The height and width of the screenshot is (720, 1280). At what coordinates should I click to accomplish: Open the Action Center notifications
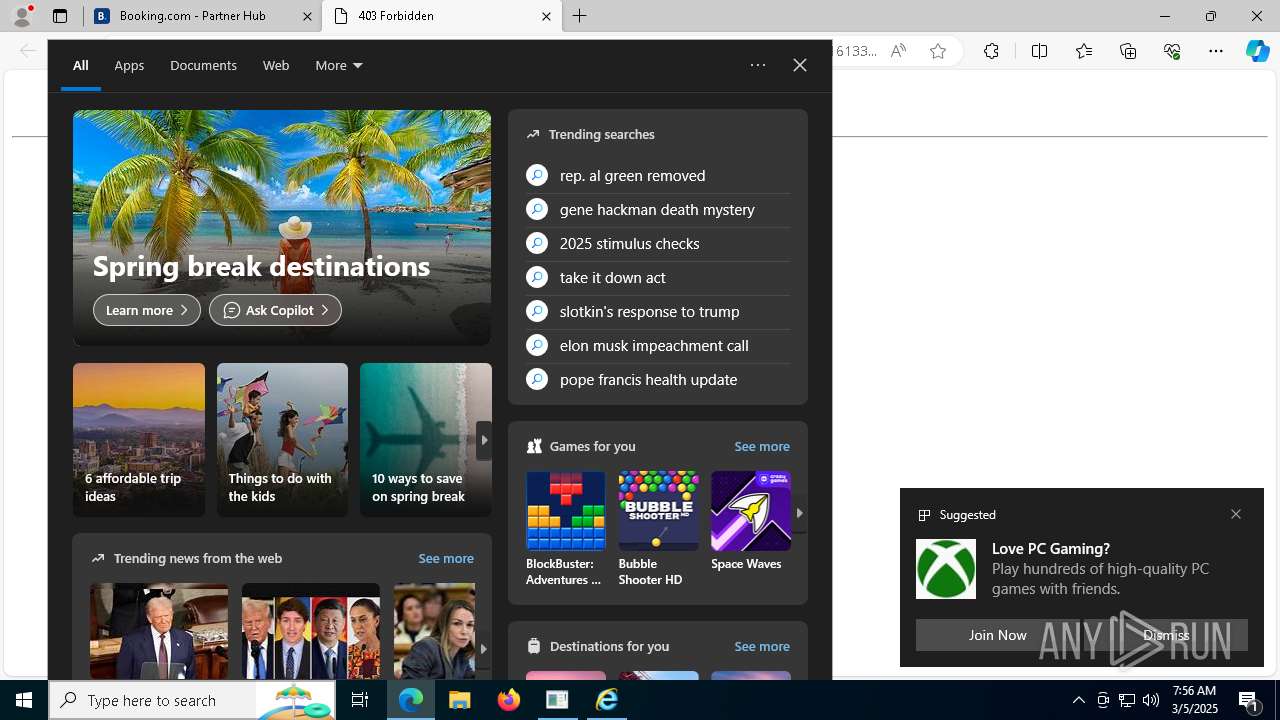pyautogui.click(x=1250, y=701)
